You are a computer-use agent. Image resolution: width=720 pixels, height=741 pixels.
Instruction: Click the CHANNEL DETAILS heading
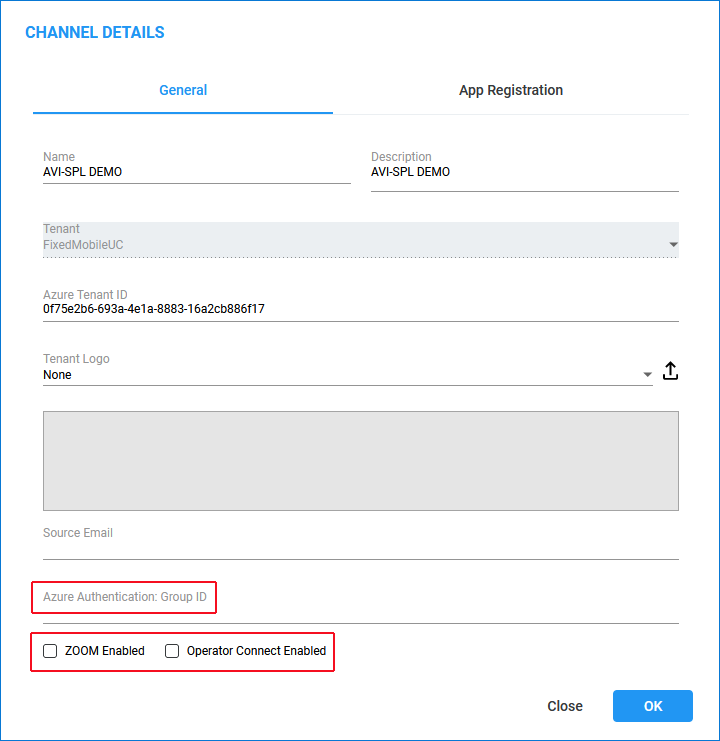[x=95, y=33]
